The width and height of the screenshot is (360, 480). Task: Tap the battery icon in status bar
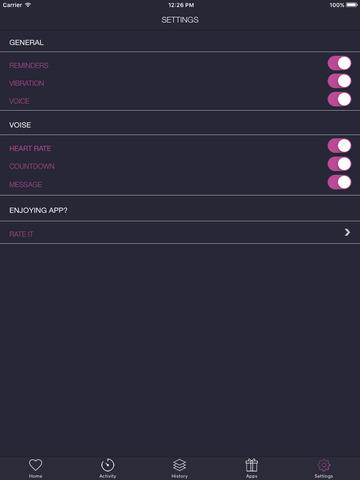352,5
